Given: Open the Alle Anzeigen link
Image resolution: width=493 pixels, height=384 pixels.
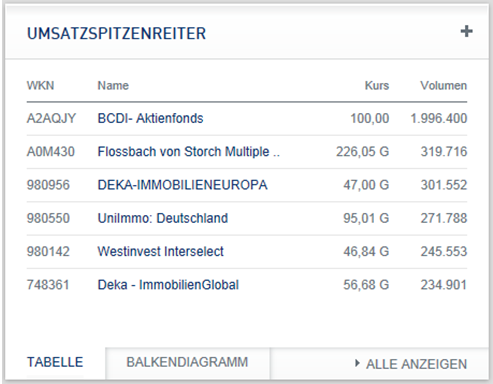Looking at the screenshot, I should coord(416,364).
